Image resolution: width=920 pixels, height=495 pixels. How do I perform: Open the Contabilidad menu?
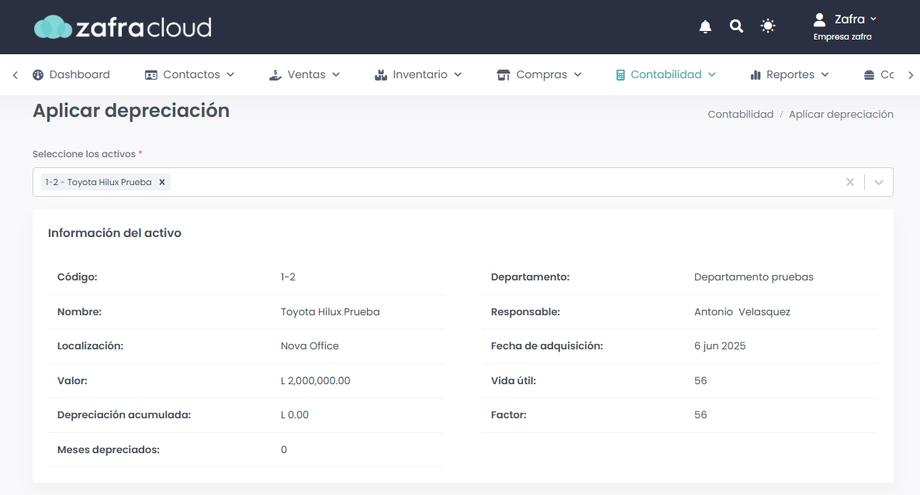pos(666,75)
